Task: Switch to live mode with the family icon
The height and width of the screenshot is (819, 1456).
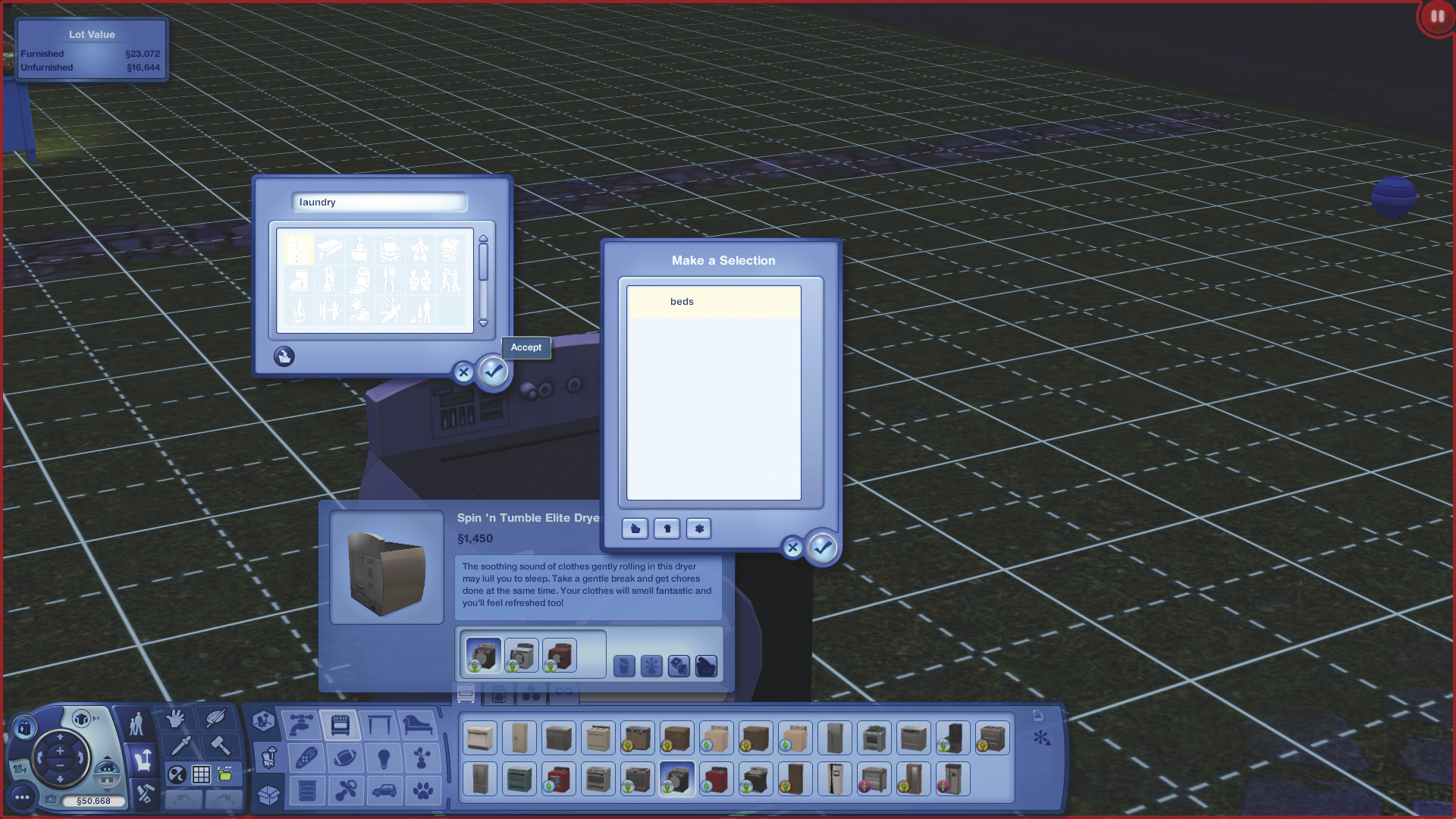Action: [x=136, y=724]
